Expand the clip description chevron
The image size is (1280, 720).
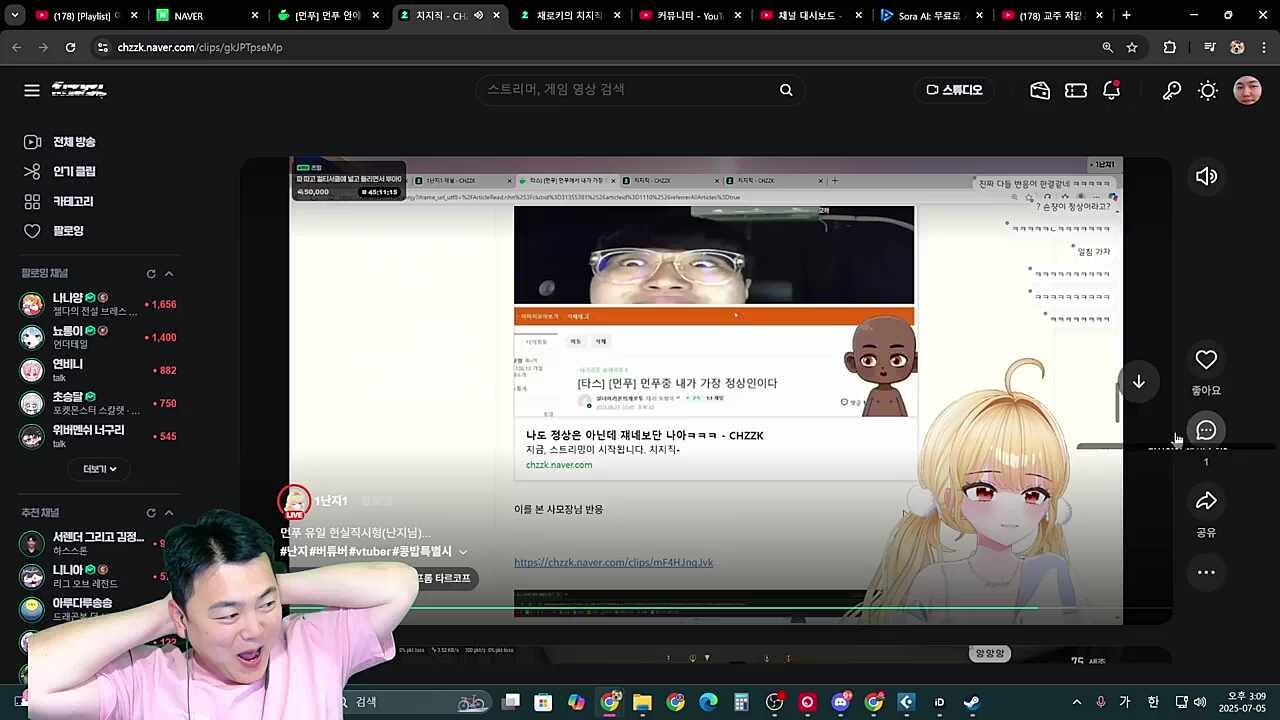tap(463, 552)
